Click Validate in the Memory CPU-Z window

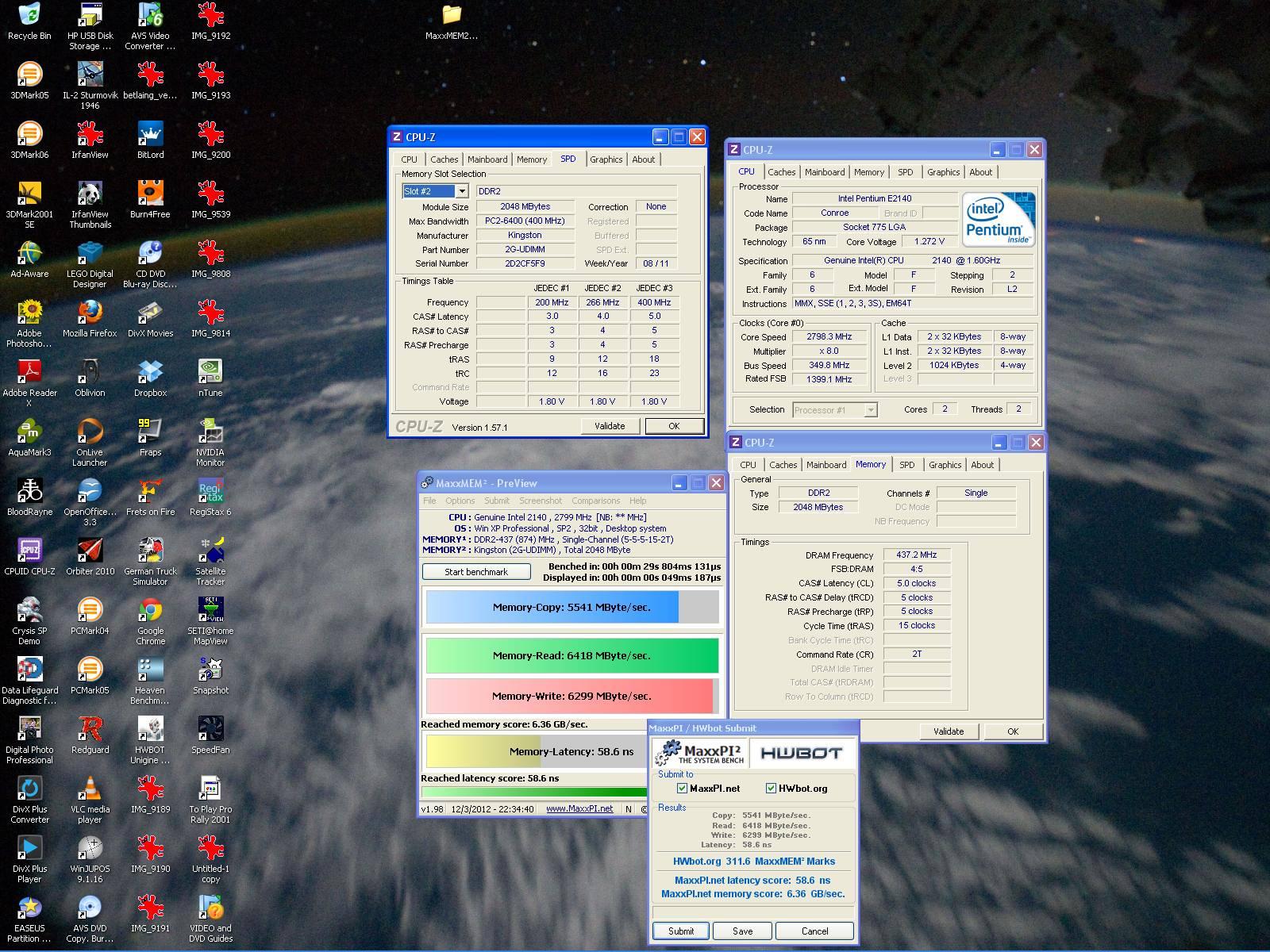949,731
